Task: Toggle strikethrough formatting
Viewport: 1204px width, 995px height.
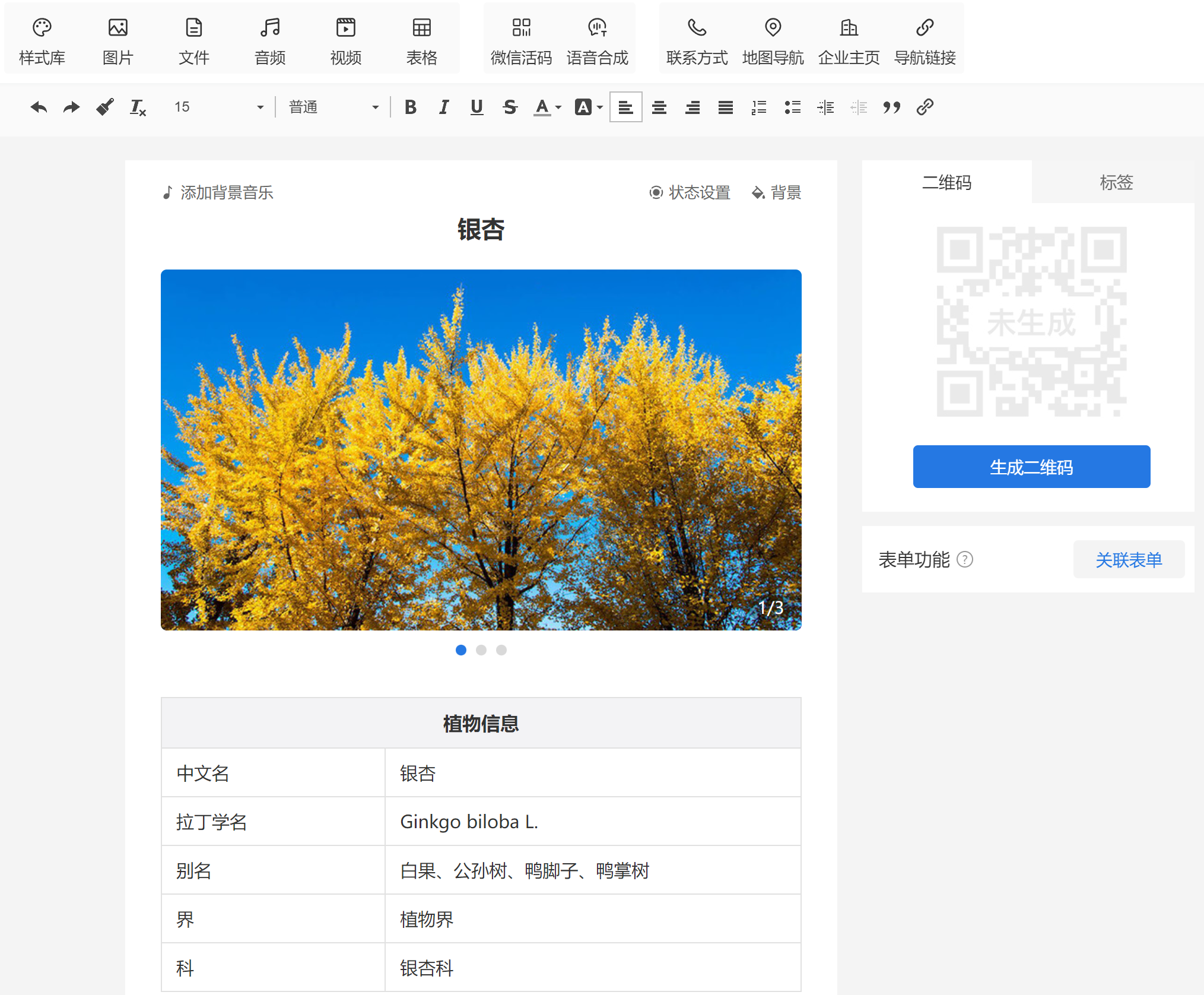Action: [510, 107]
